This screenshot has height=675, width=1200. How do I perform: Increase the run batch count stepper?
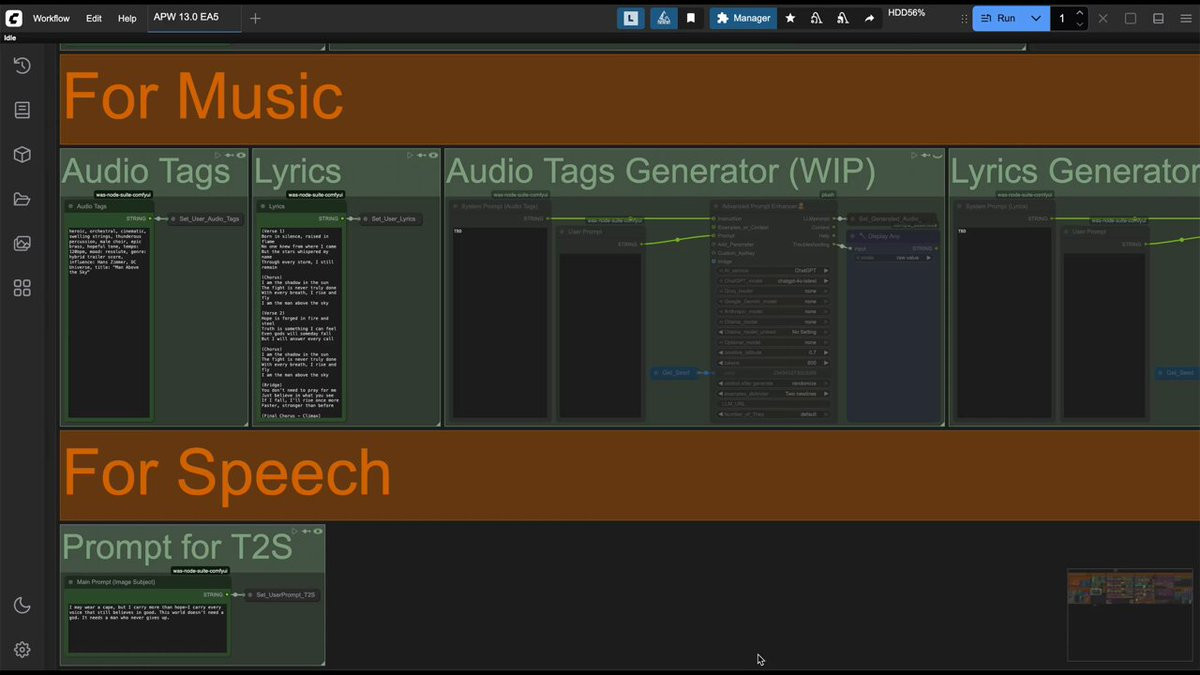[x=1079, y=12]
